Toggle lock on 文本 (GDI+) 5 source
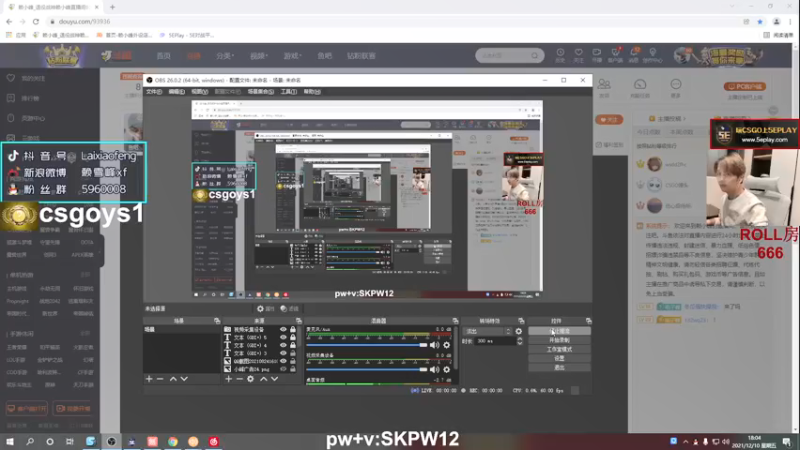The image size is (800, 450). 293,337
